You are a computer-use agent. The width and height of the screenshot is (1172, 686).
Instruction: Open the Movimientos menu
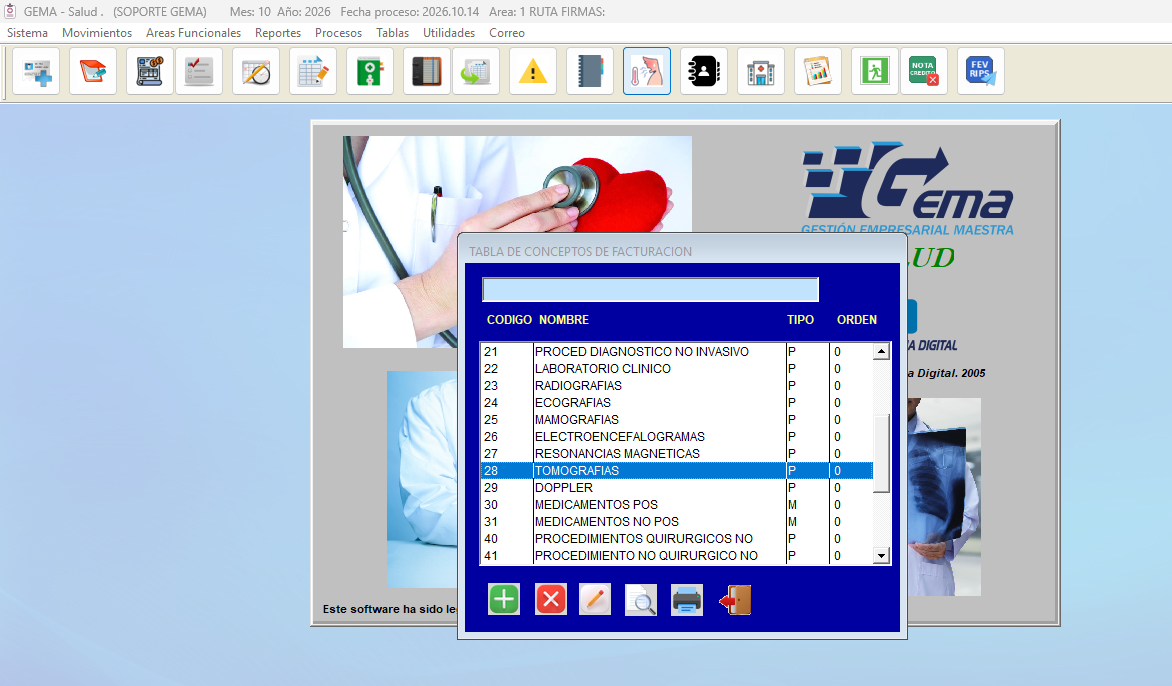click(x=97, y=33)
